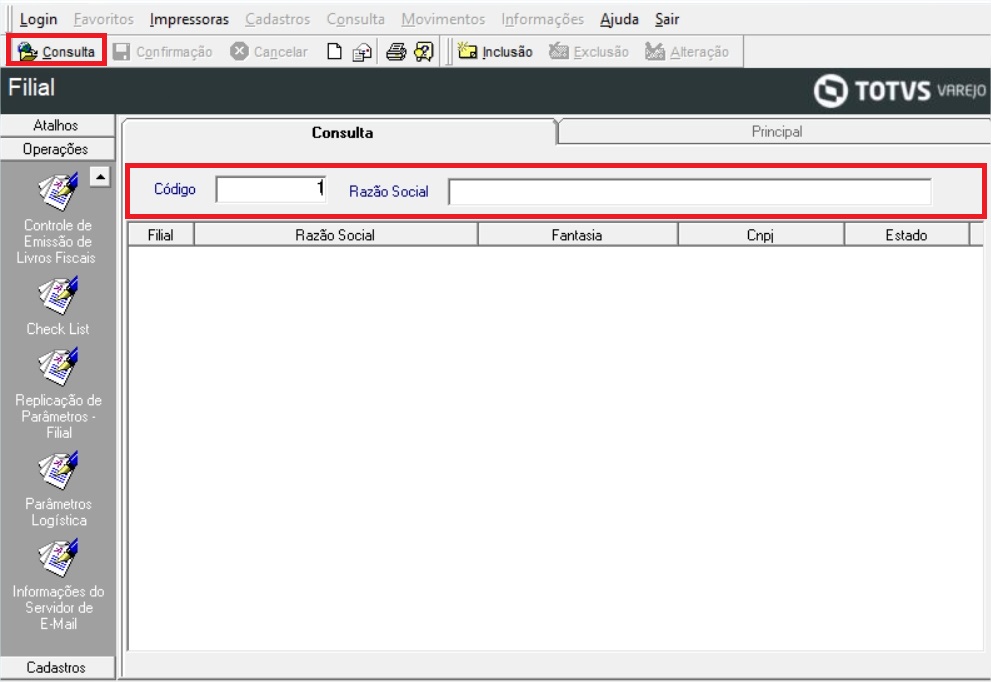Click the Operações sidebar section button
The width and height of the screenshot is (991, 682).
[57, 149]
